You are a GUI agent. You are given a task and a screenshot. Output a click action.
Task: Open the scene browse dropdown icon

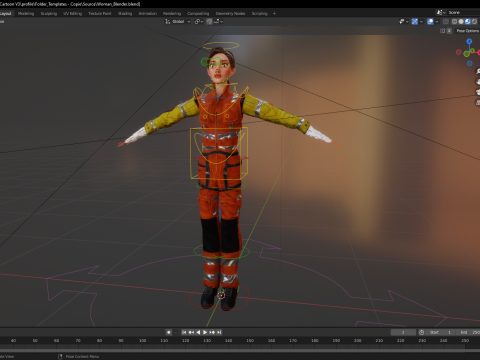[441, 12]
